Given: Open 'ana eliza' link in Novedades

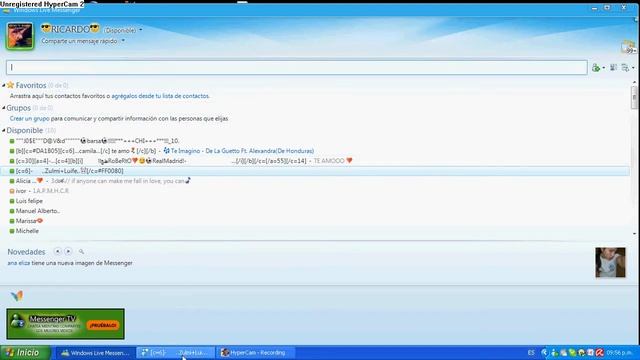Looking at the screenshot, I should pos(19,263).
